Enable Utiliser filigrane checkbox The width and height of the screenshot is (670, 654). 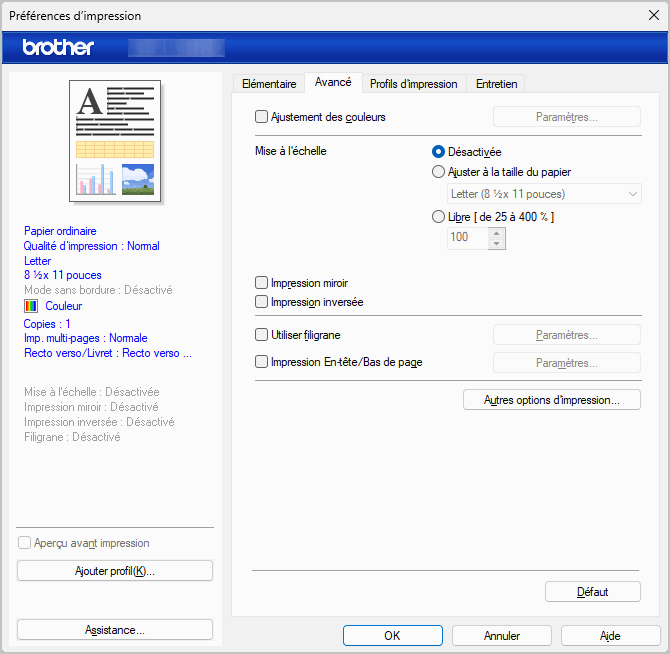262,335
